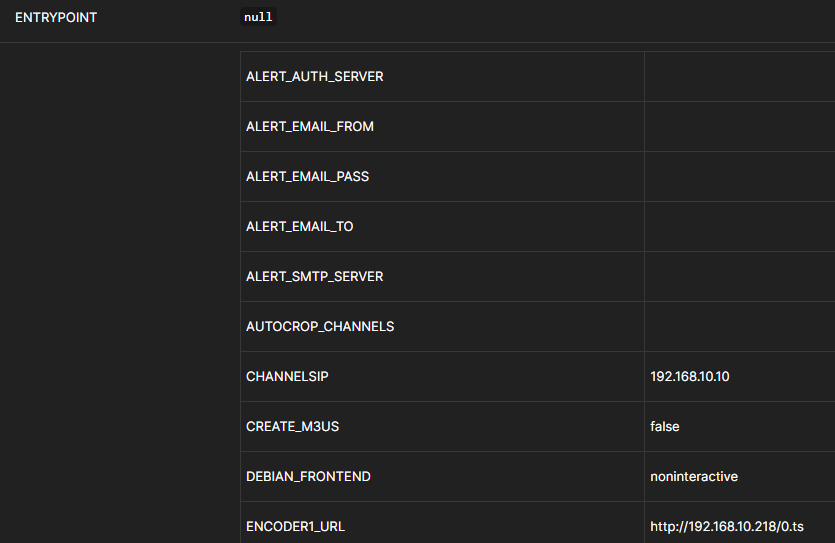Click the ALERT_SMTP_SERVER variable name
835x543 pixels.
[x=314, y=277]
